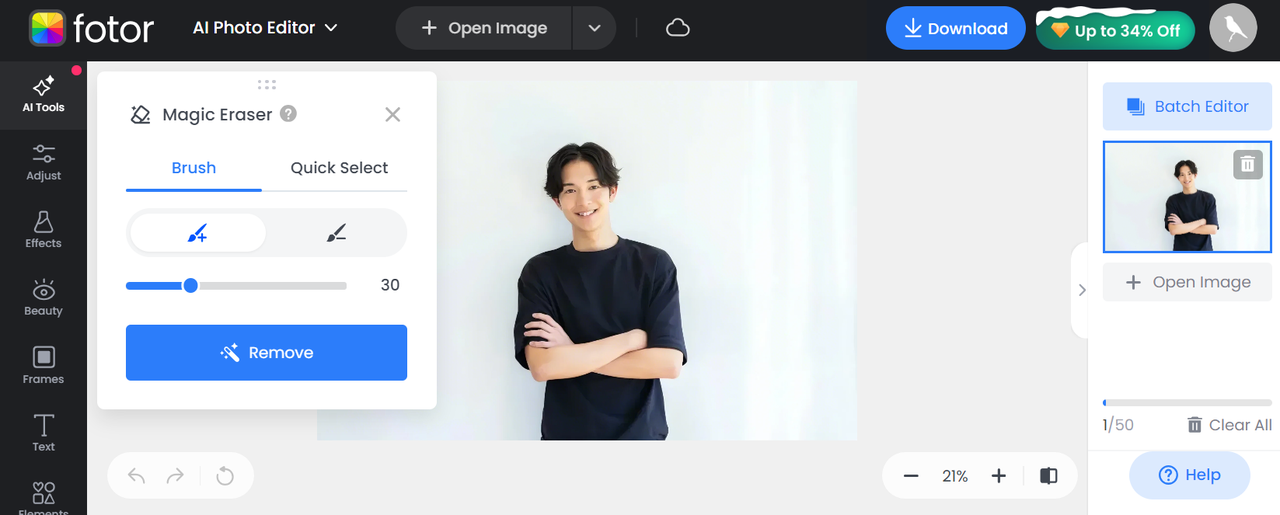Screen dimensions: 1280x515
Task: Select the portrait thumbnail in right panel
Action: (1187, 197)
